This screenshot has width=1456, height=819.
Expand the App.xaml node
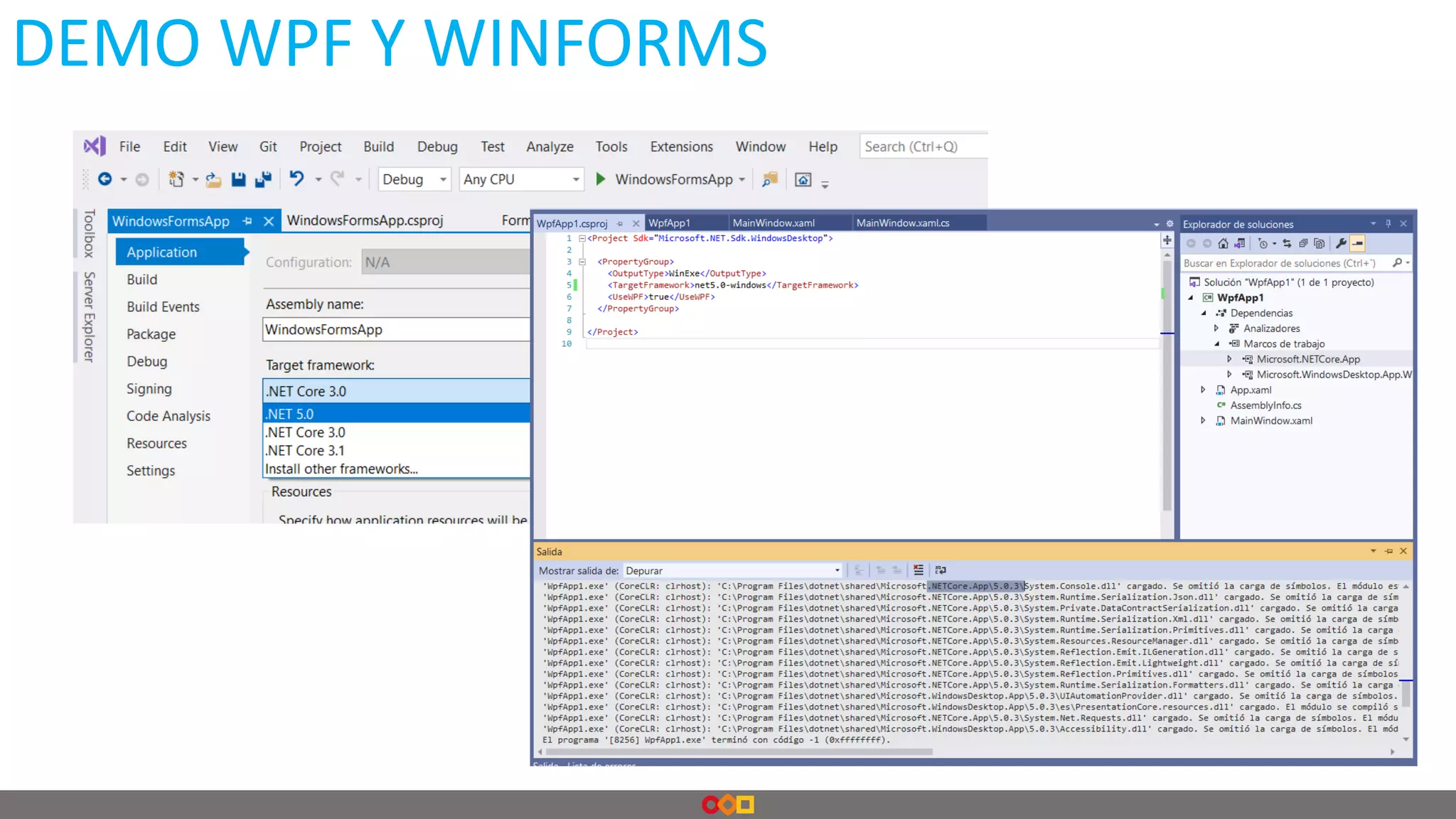point(1204,390)
